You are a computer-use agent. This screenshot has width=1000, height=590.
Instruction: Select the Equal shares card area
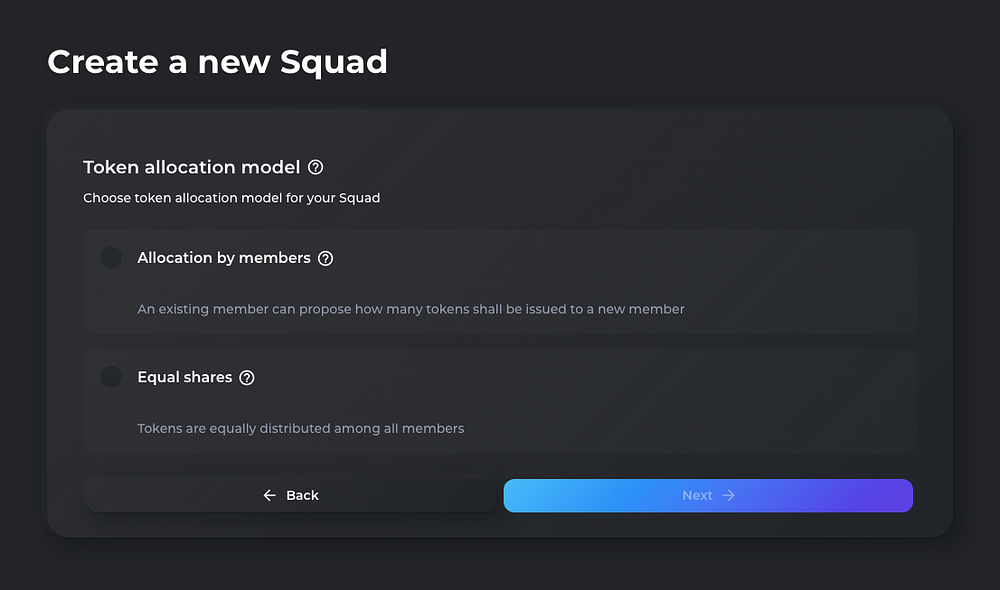click(500, 401)
